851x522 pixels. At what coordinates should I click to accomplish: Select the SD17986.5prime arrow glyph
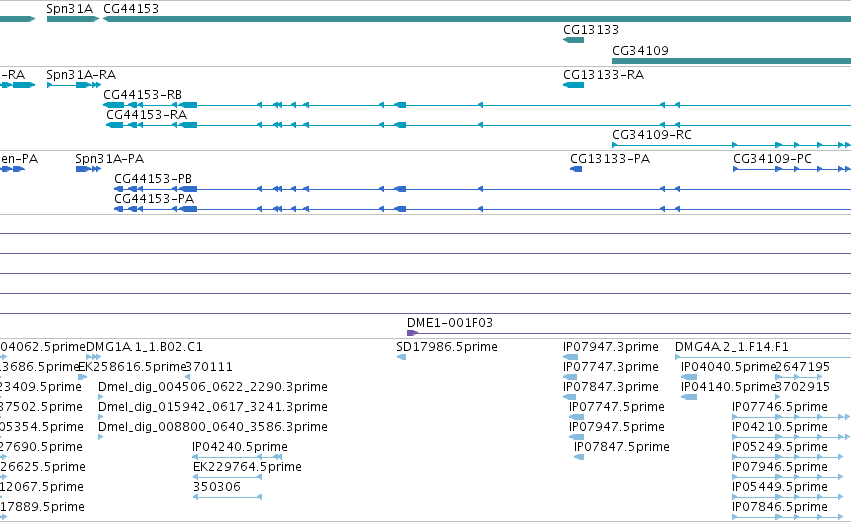pos(402,357)
